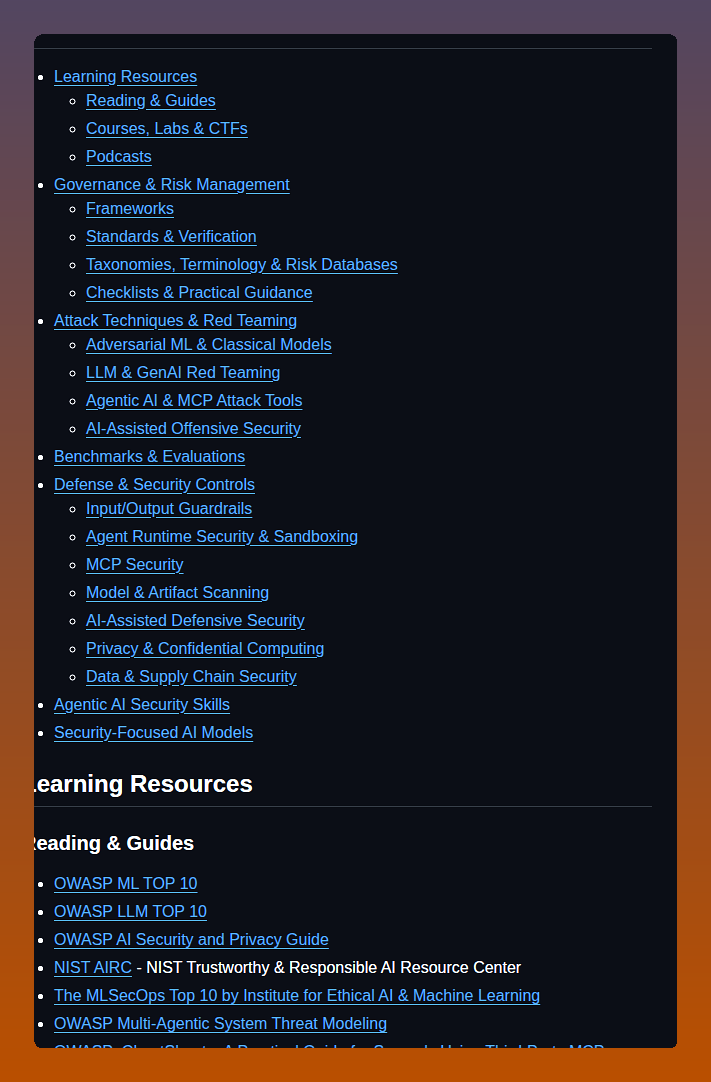Jump to Reading & Guides in contents
This screenshot has width=711, height=1082.
[x=150, y=101]
